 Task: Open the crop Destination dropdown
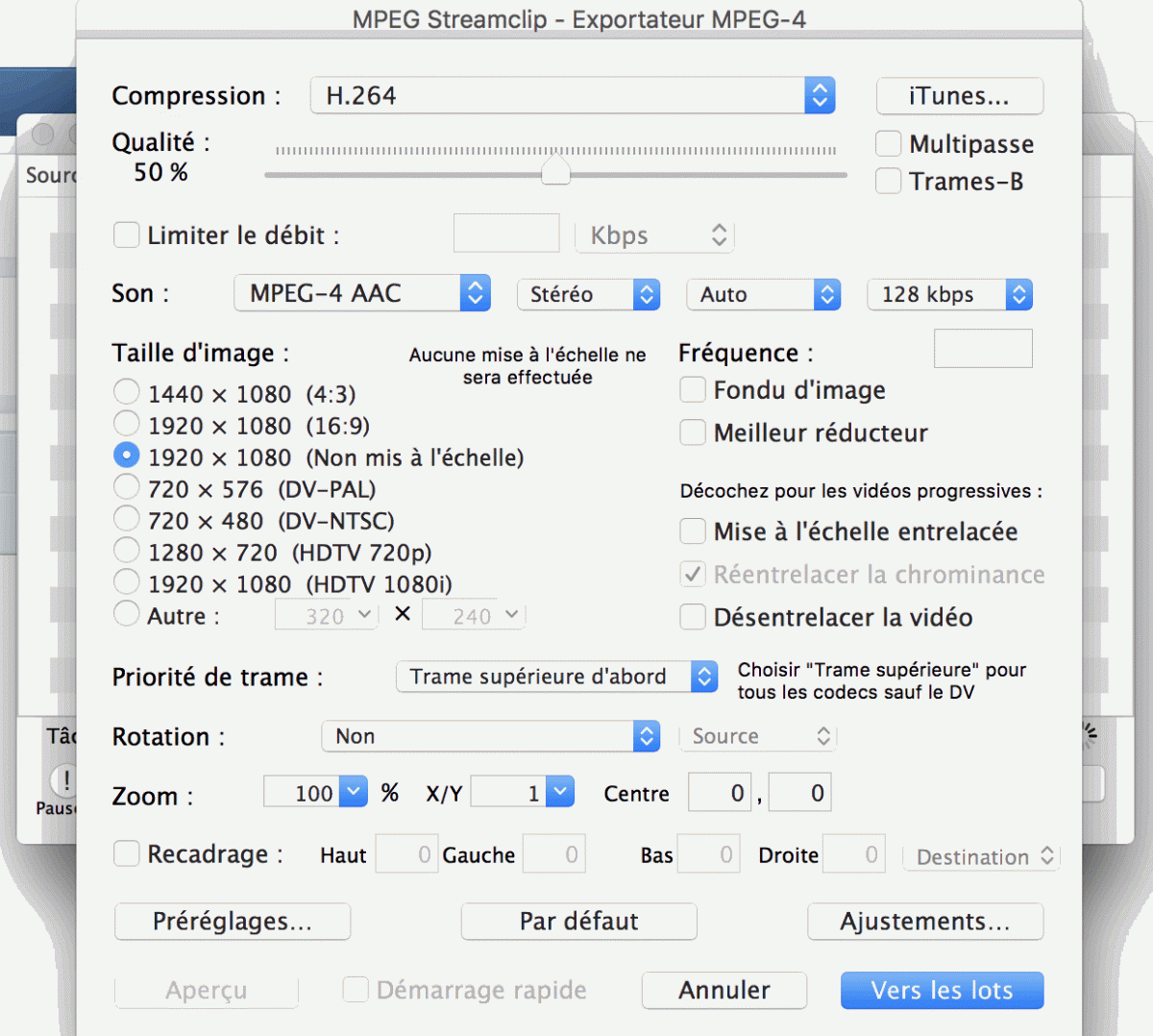pyautogui.click(x=982, y=856)
